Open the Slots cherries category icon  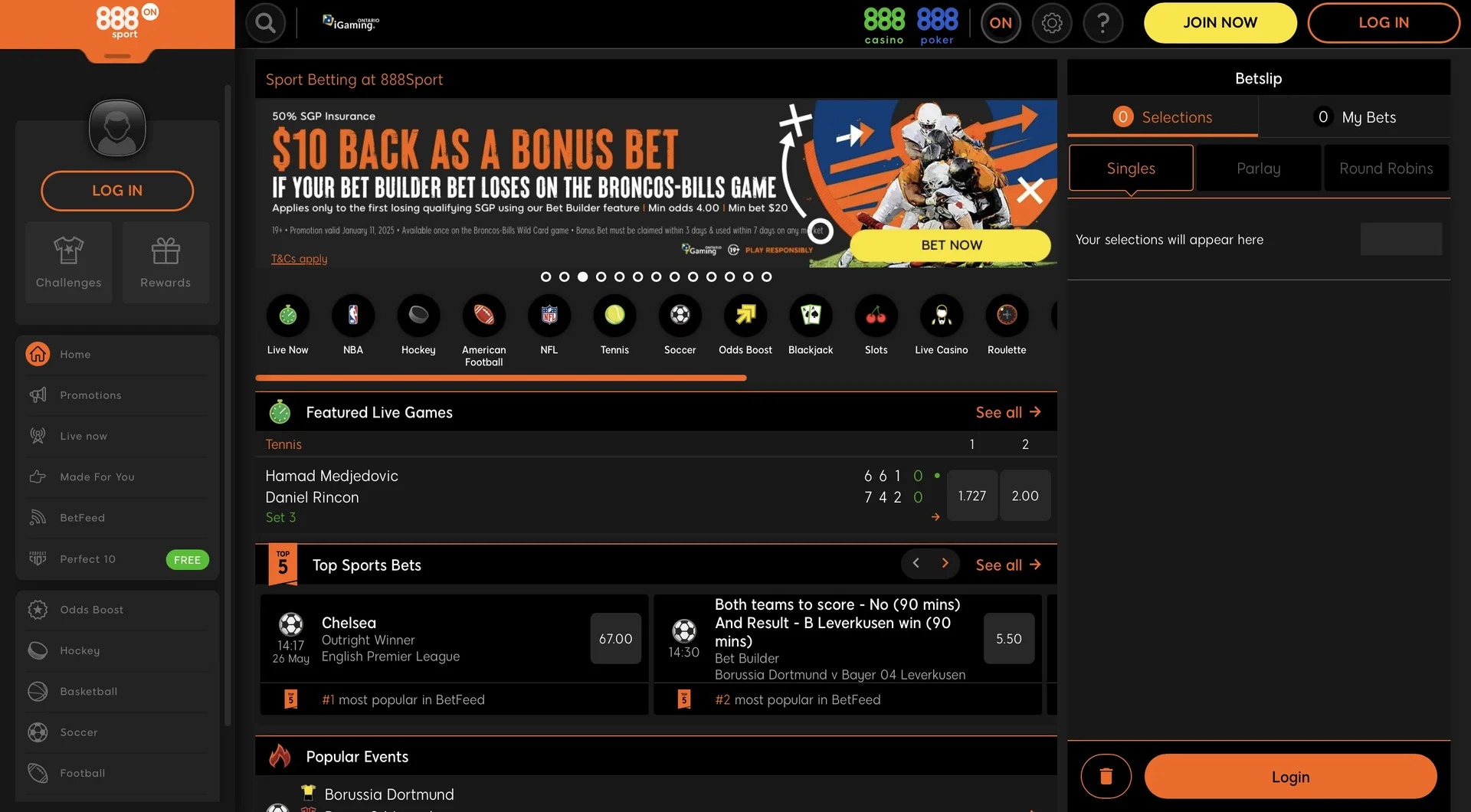click(x=876, y=315)
